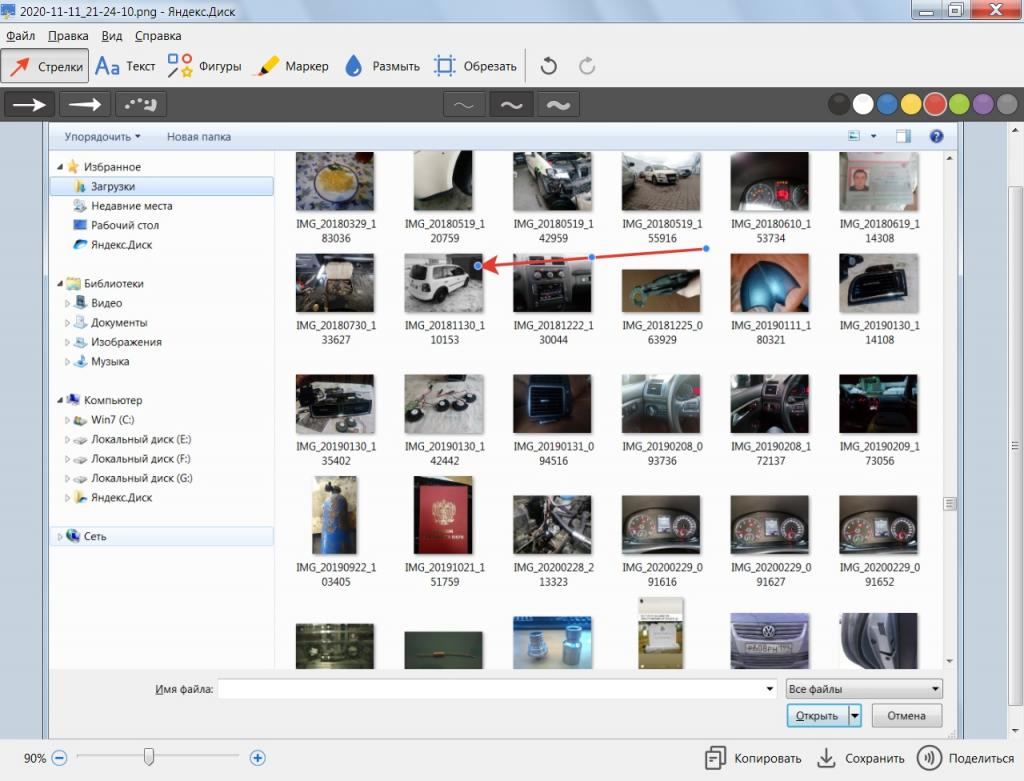Screen dimensions: 1024x781
Task: Pick the red color swatch
Action: (x=935, y=104)
